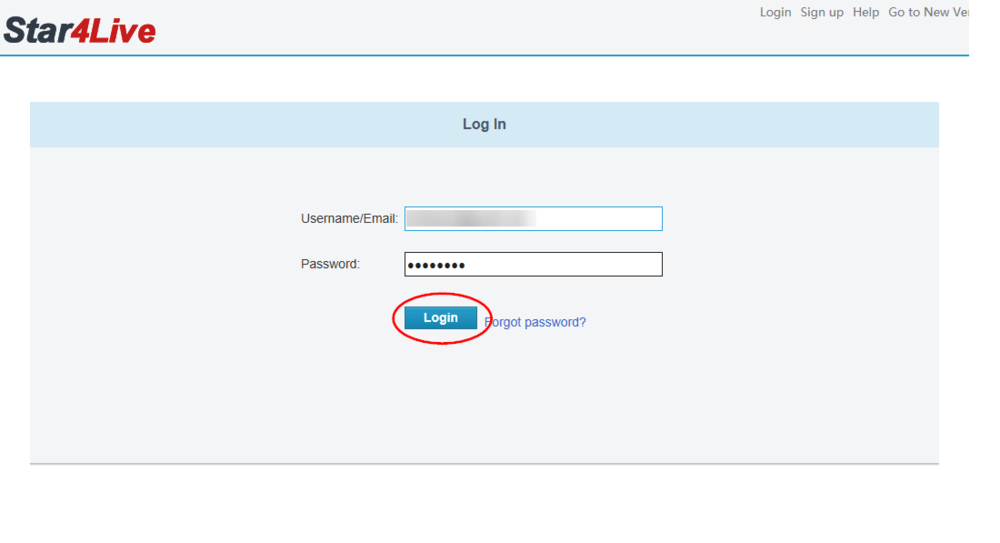Click the light blue Log In header bar

pos(484,124)
